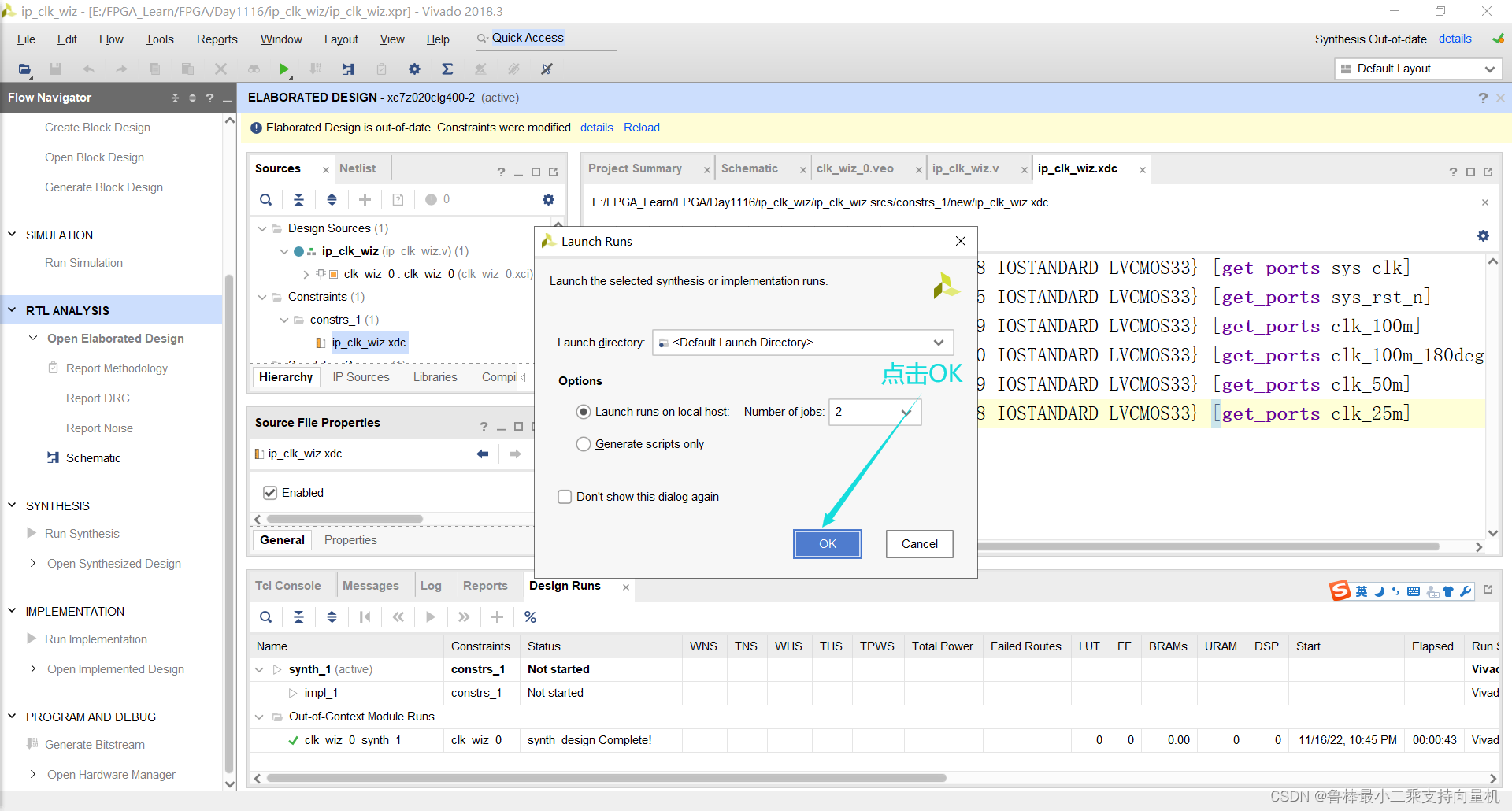Open Settings gear in main toolbar
This screenshot has width=1512, height=811.
click(x=414, y=69)
